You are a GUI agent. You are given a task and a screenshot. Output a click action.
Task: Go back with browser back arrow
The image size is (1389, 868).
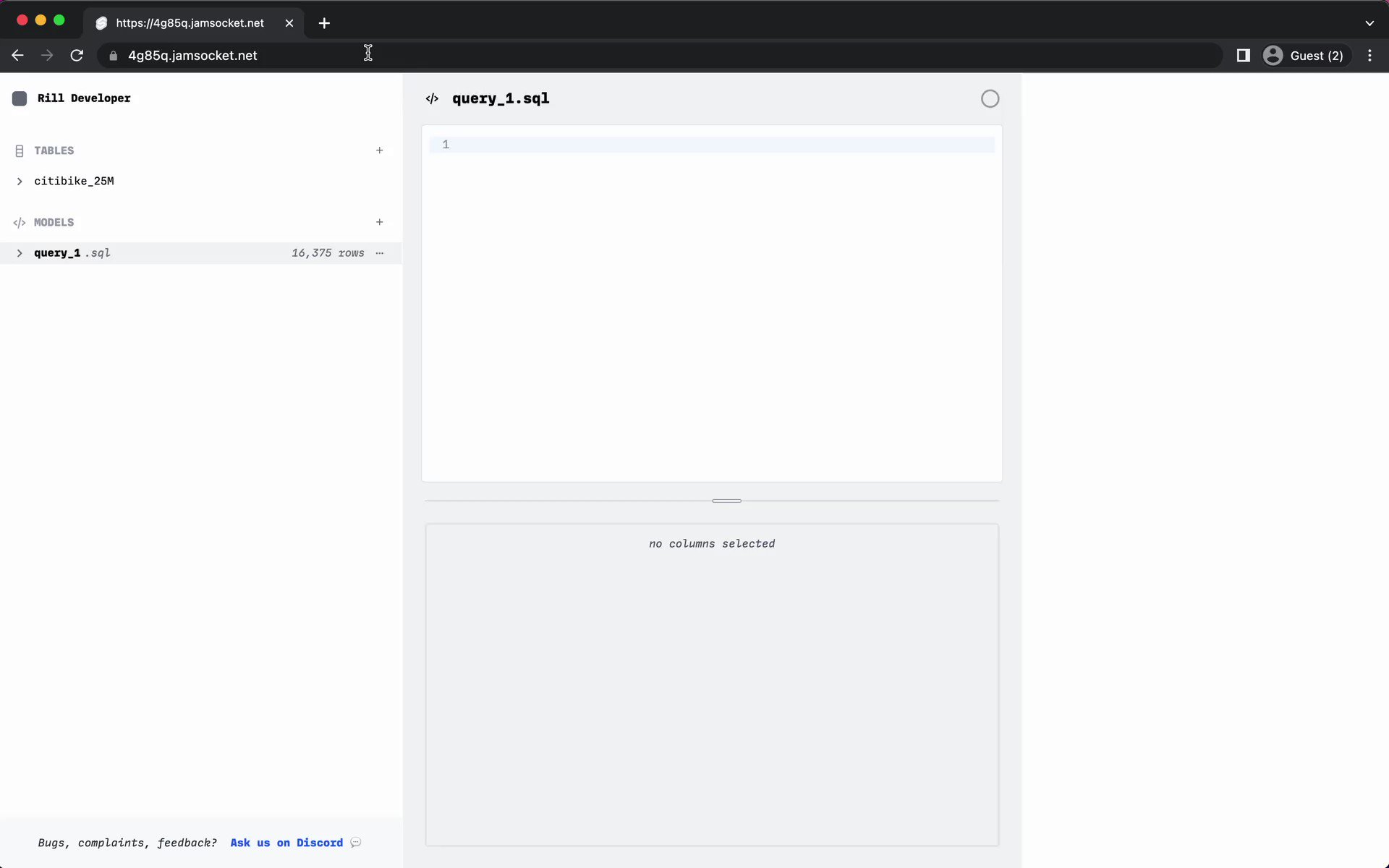tap(18, 56)
